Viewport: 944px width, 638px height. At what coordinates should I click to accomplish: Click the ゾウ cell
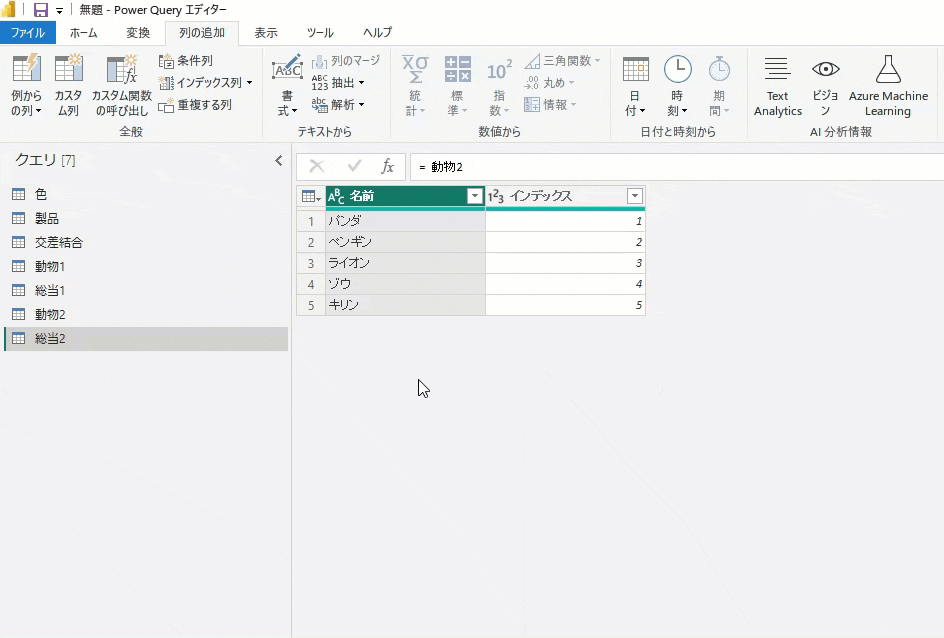pos(405,284)
